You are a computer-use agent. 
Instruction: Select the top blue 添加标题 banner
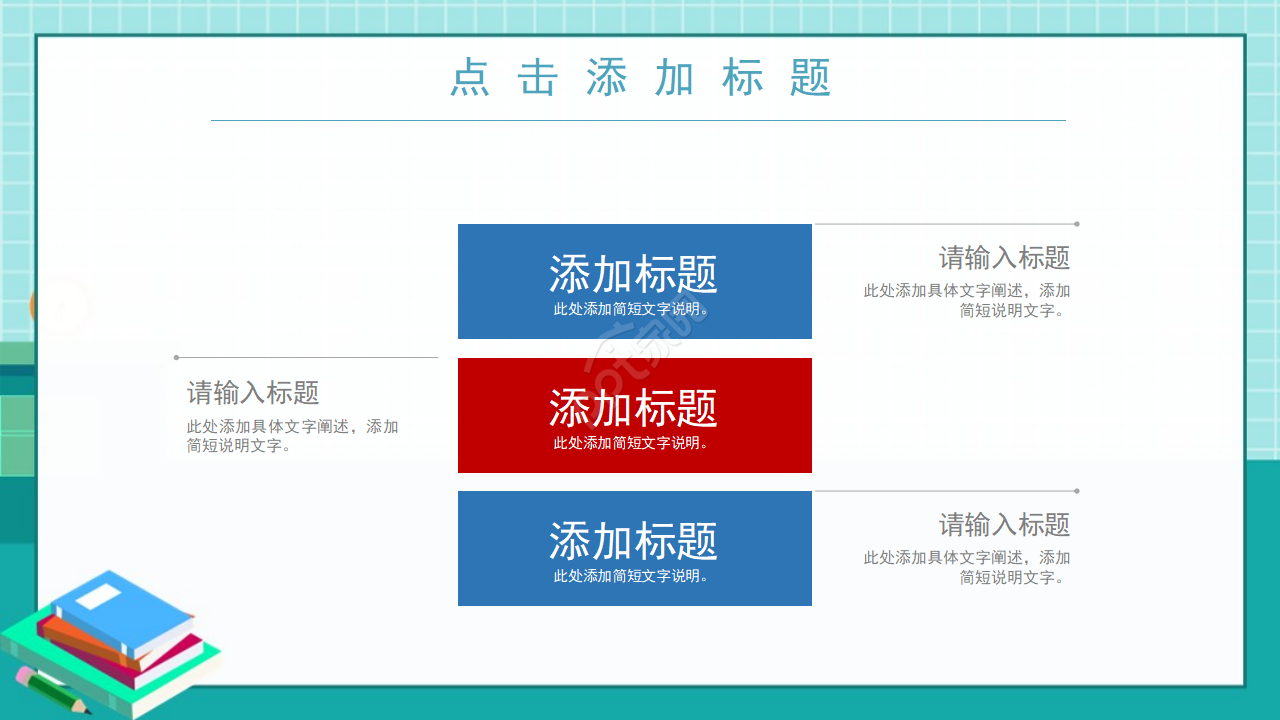tap(634, 282)
